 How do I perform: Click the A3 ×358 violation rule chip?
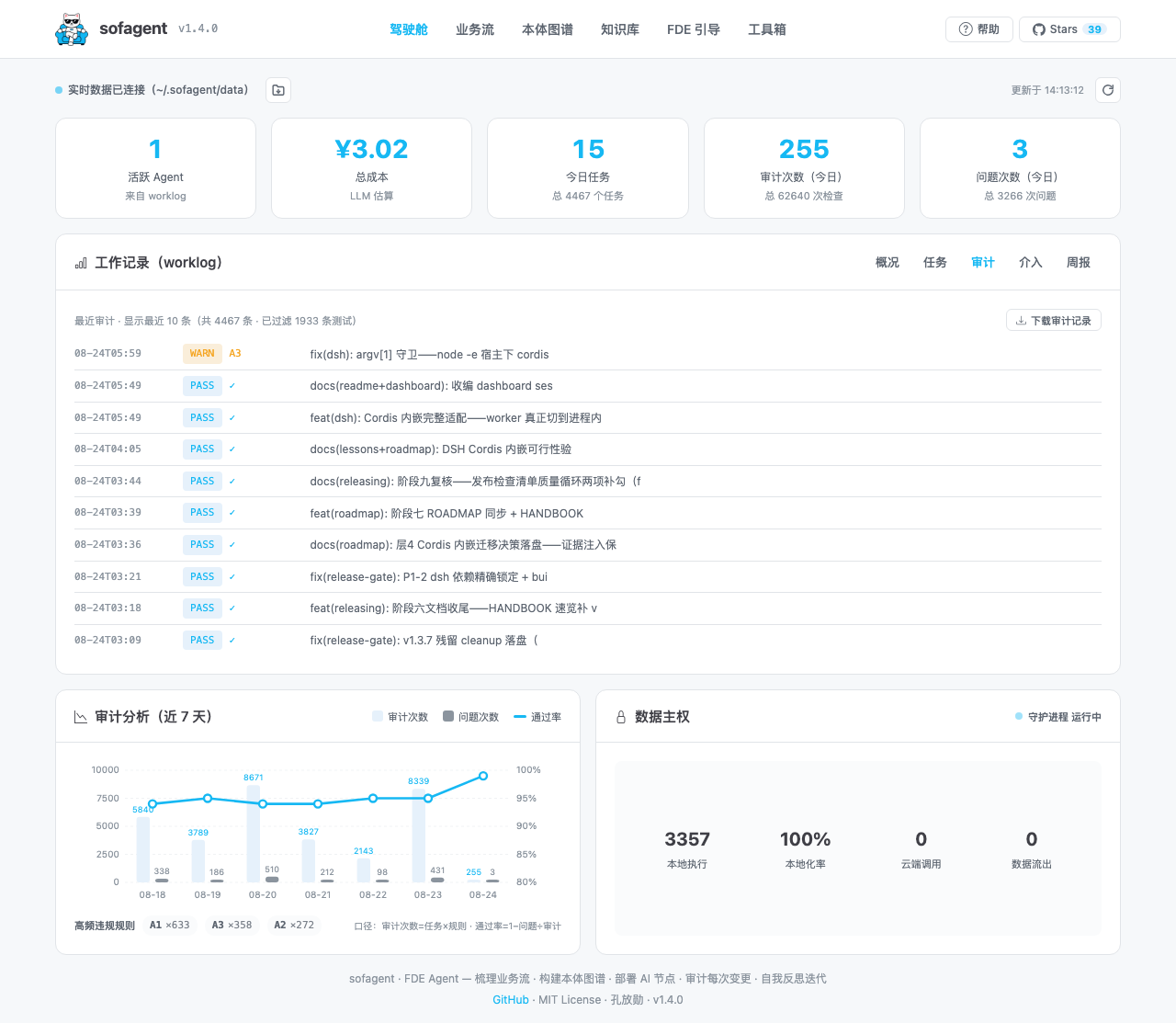click(x=232, y=926)
